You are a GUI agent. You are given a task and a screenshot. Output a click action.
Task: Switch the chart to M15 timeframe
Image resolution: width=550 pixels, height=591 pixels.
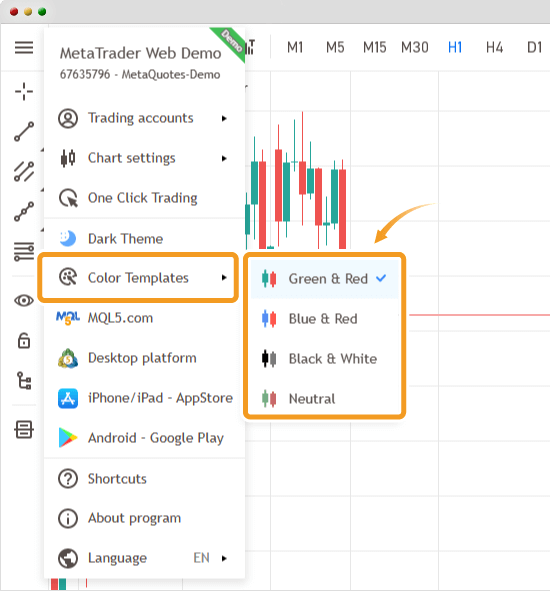pyautogui.click(x=375, y=47)
